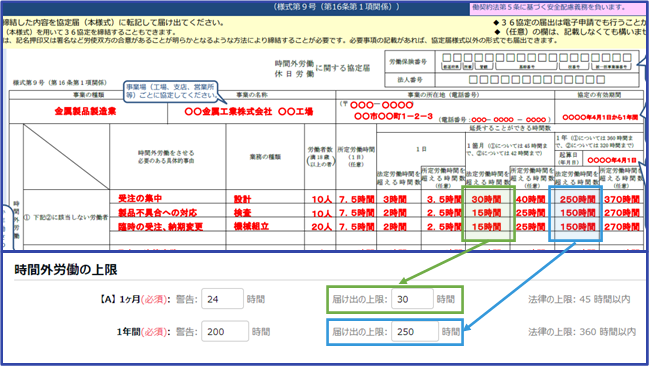Click 10人 in the 設計 row

click(322, 199)
